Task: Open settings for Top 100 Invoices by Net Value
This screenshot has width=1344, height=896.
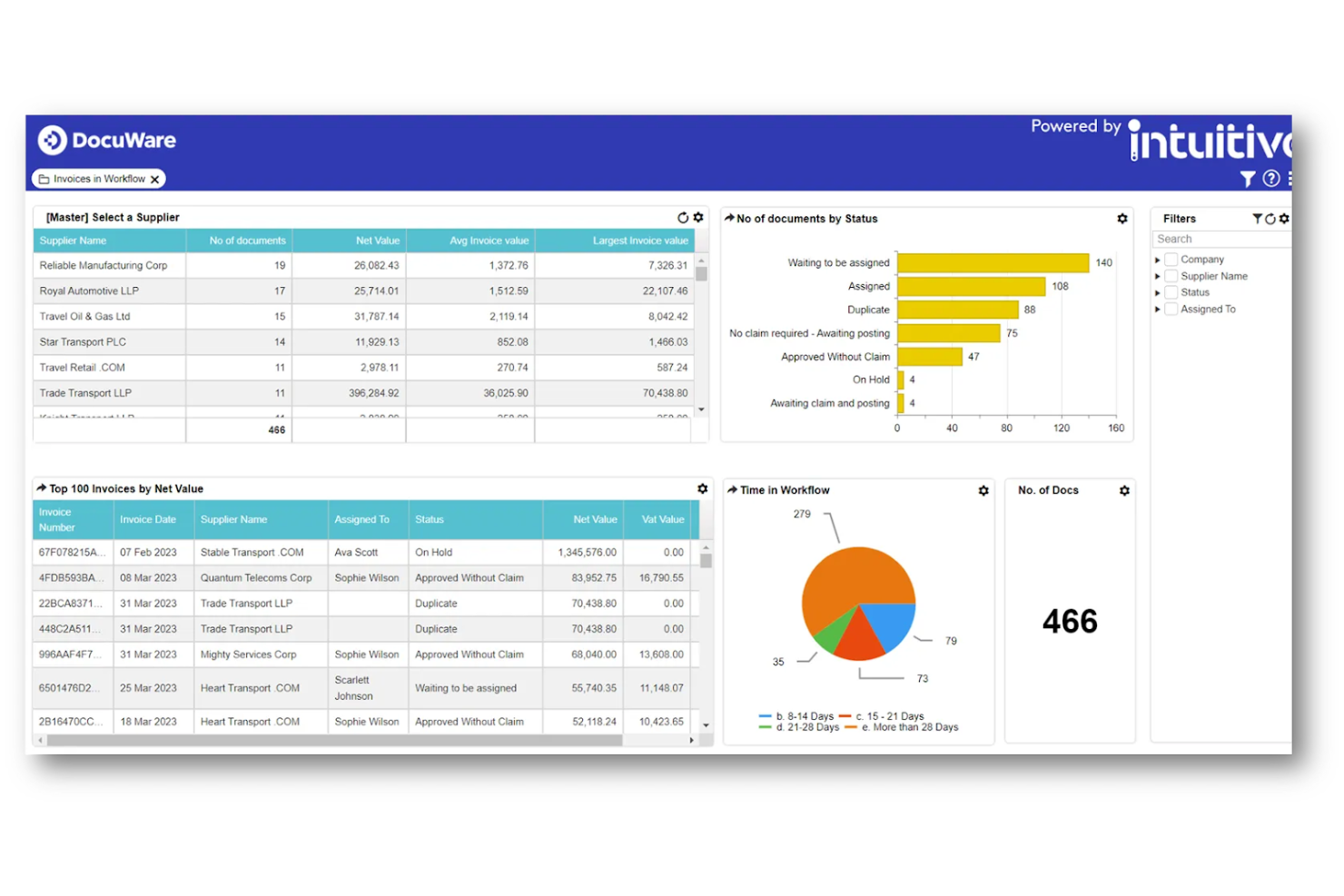Action: (x=702, y=487)
